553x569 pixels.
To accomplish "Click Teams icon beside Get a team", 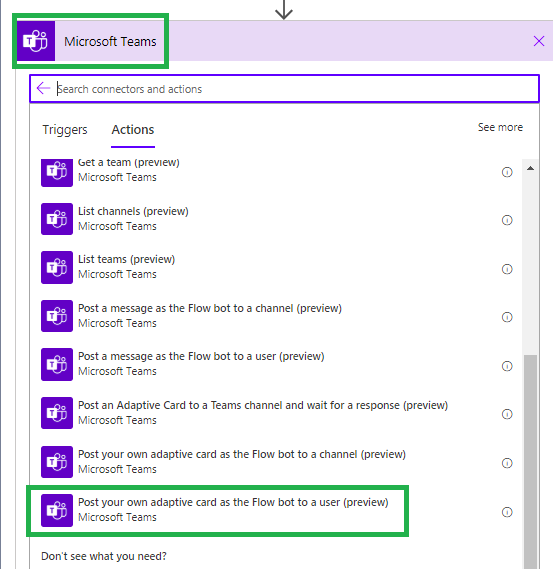I will click(x=57, y=172).
